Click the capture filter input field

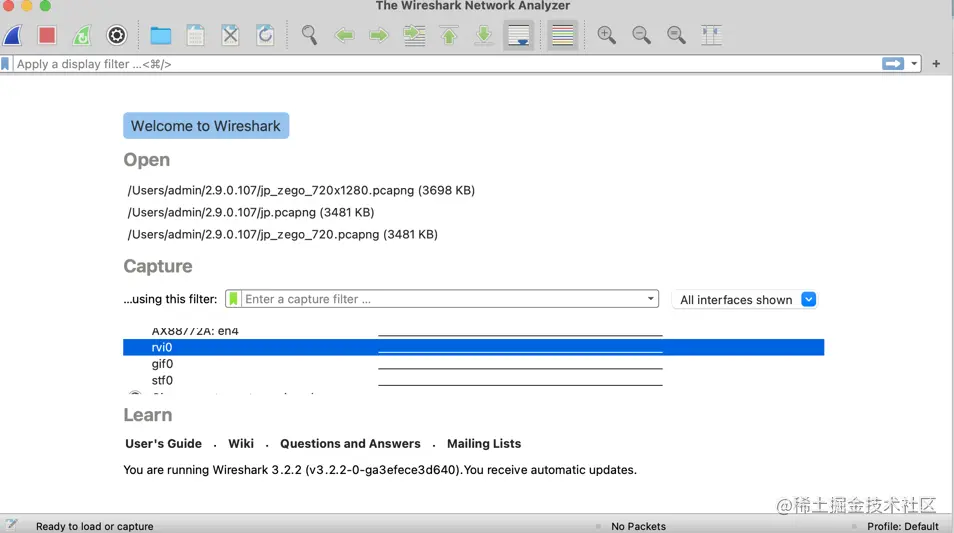[x=444, y=299]
